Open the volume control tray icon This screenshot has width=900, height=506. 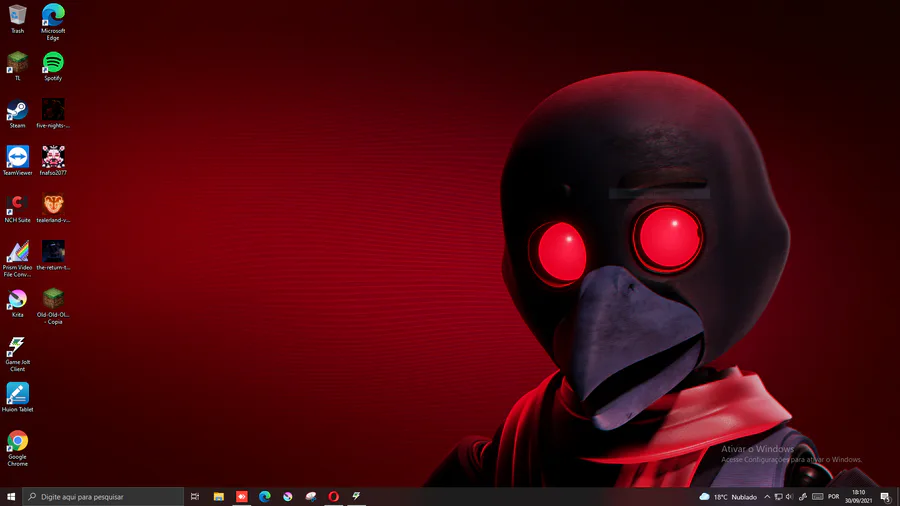pyautogui.click(x=789, y=497)
